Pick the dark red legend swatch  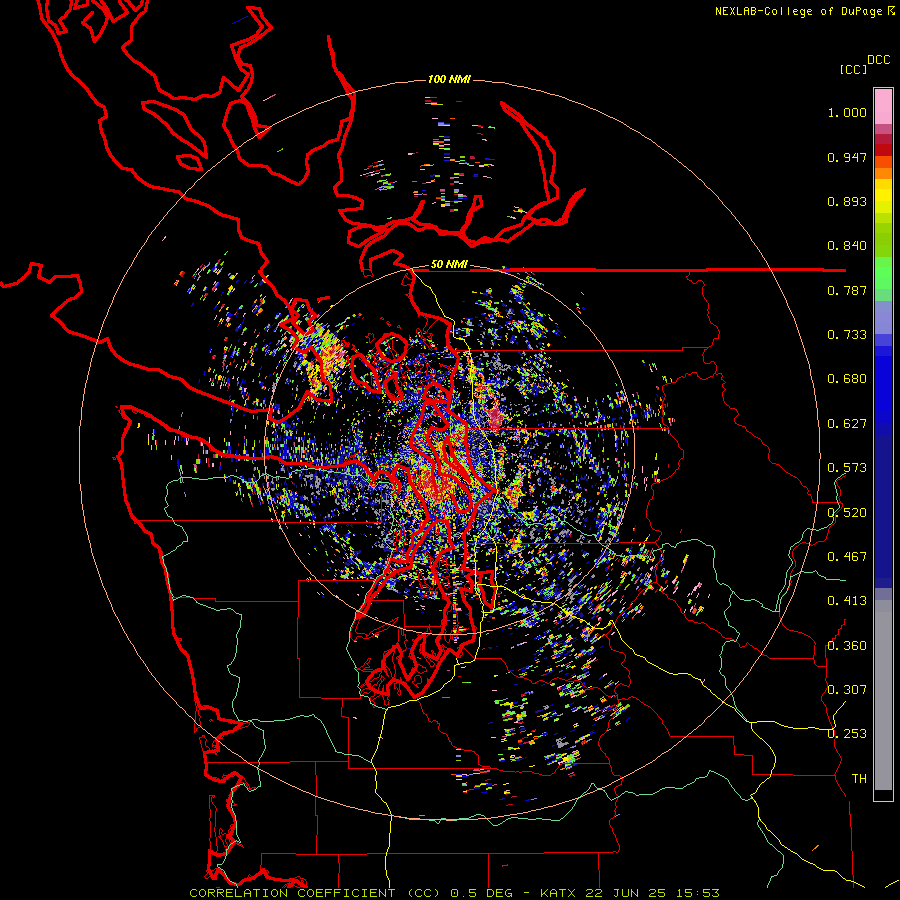tap(883, 150)
